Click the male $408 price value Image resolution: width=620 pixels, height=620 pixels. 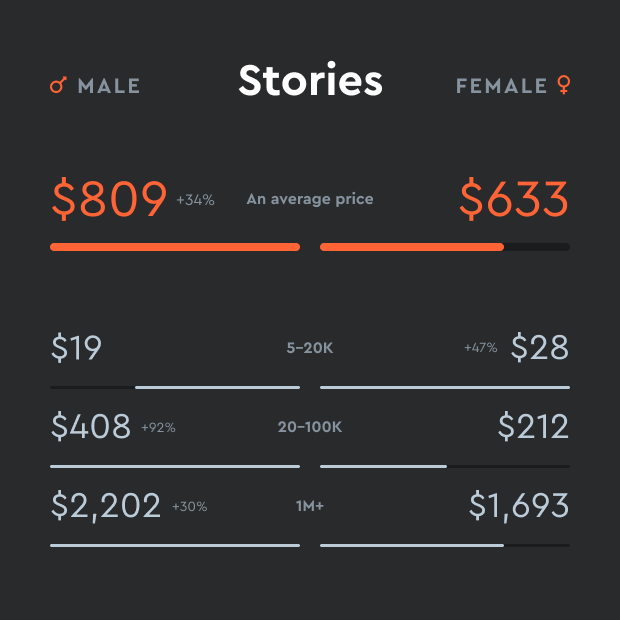point(91,427)
